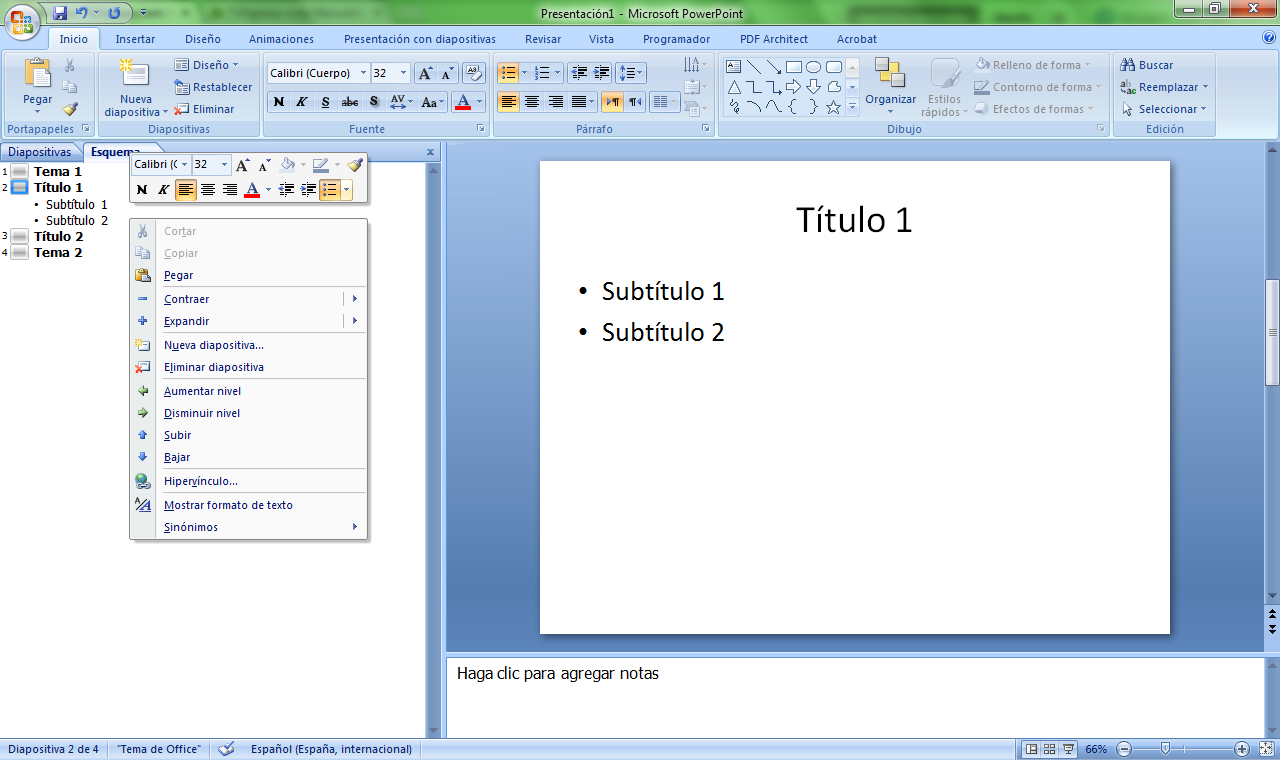Click the zoom slider handle in status bar

tap(1165, 749)
